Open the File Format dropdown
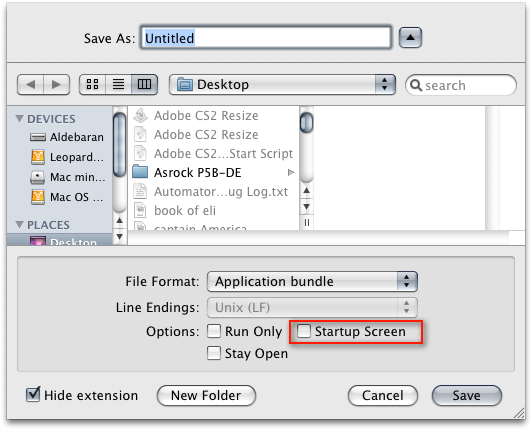532x430 pixels. pos(312,281)
